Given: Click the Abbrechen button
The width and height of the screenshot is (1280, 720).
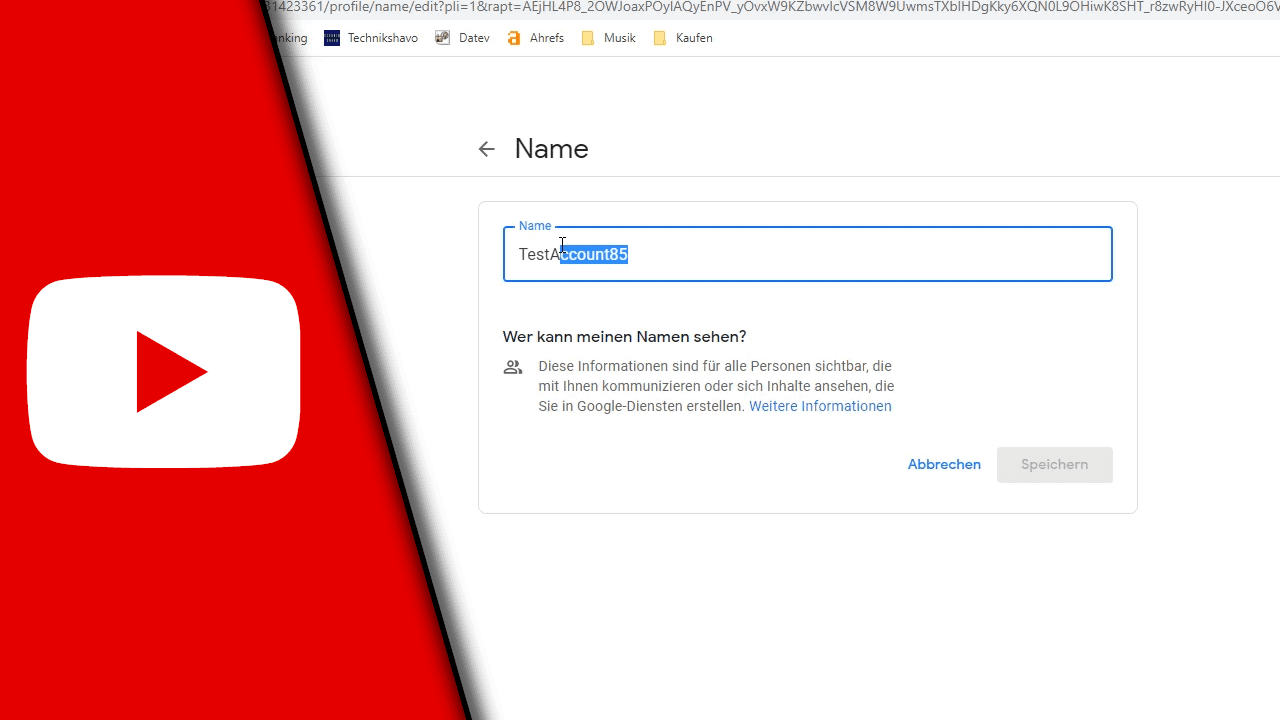Looking at the screenshot, I should 944,465.
